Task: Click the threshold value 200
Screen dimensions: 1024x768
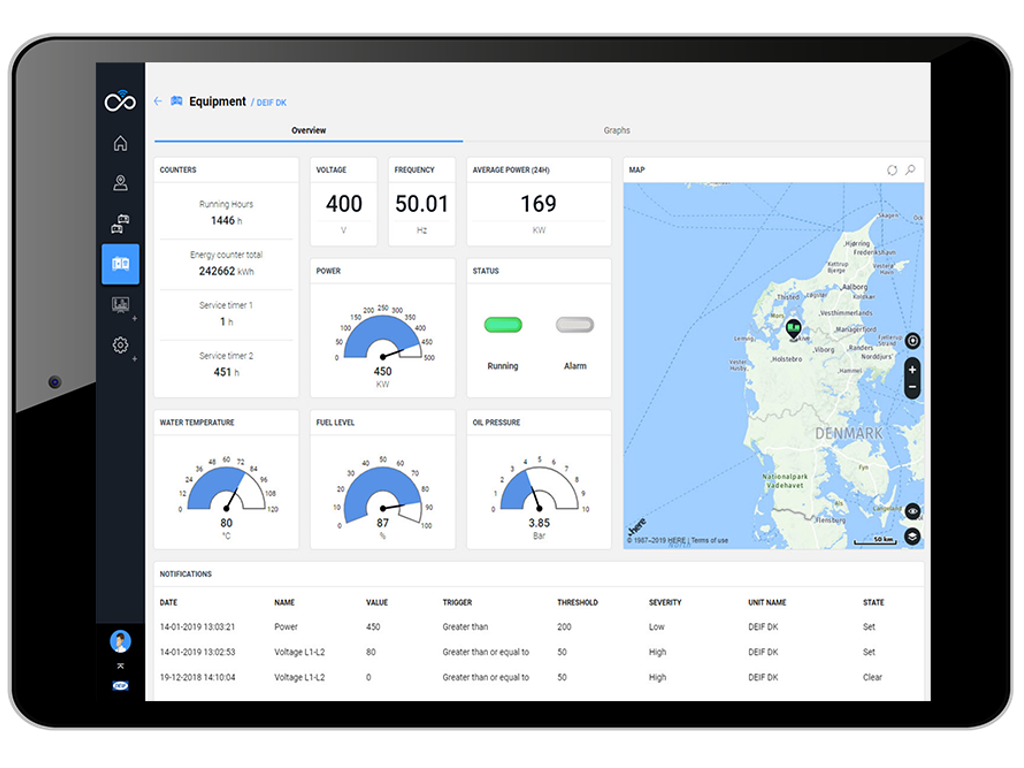Action: (x=564, y=627)
